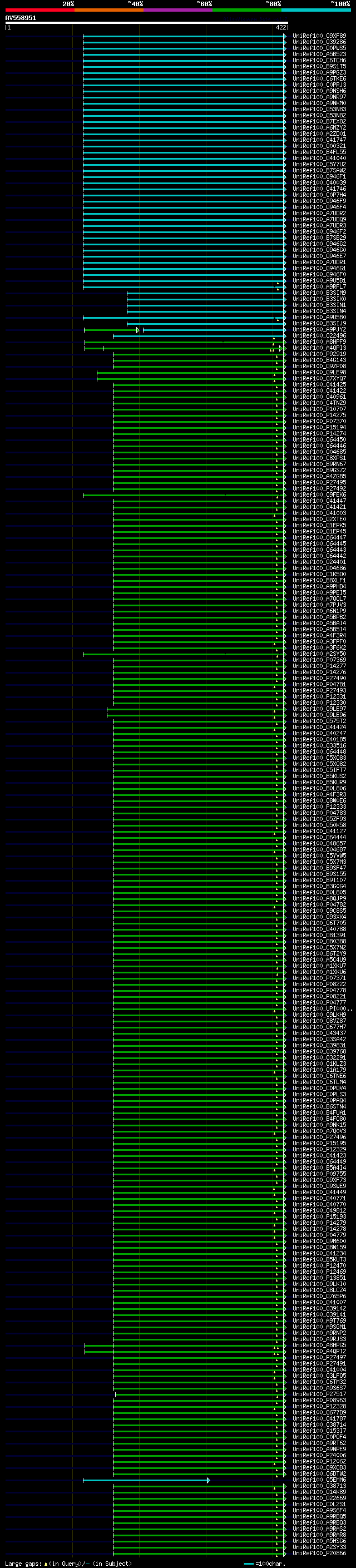Click green alignment bar for UniRef100_P92919
Viewport: 356px width, 1568px height.
(199, 354)
